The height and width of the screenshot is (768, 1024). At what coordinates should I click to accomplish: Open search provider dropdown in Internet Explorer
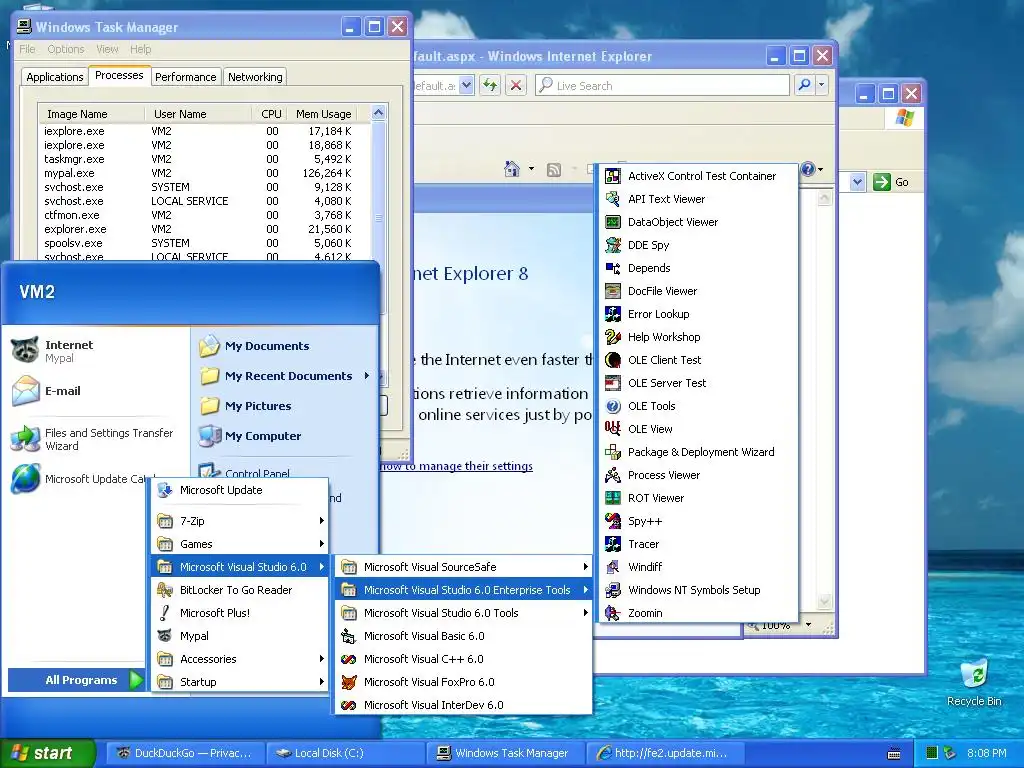tap(822, 85)
